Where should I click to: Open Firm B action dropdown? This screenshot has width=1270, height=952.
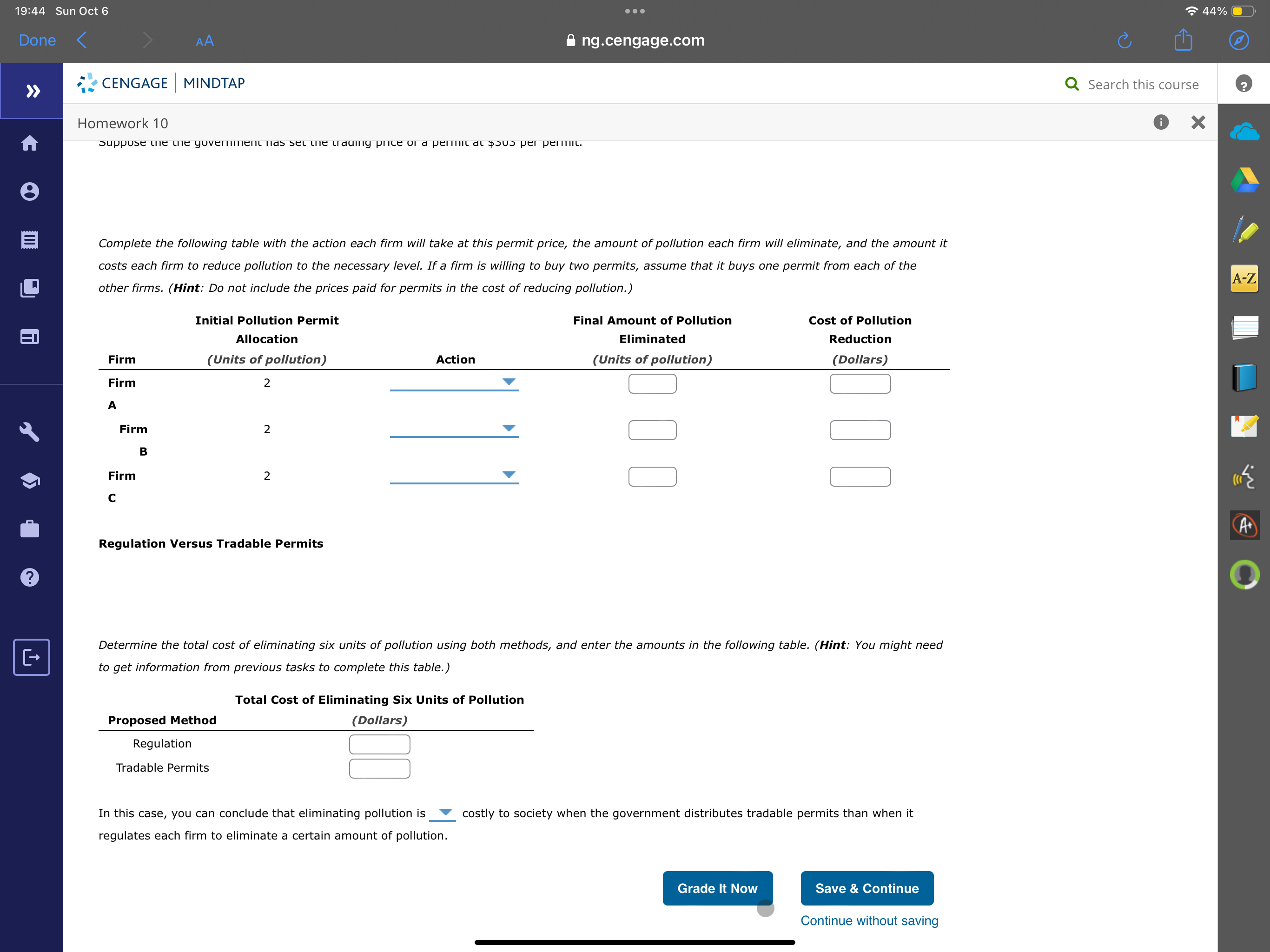tap(454, 429)
